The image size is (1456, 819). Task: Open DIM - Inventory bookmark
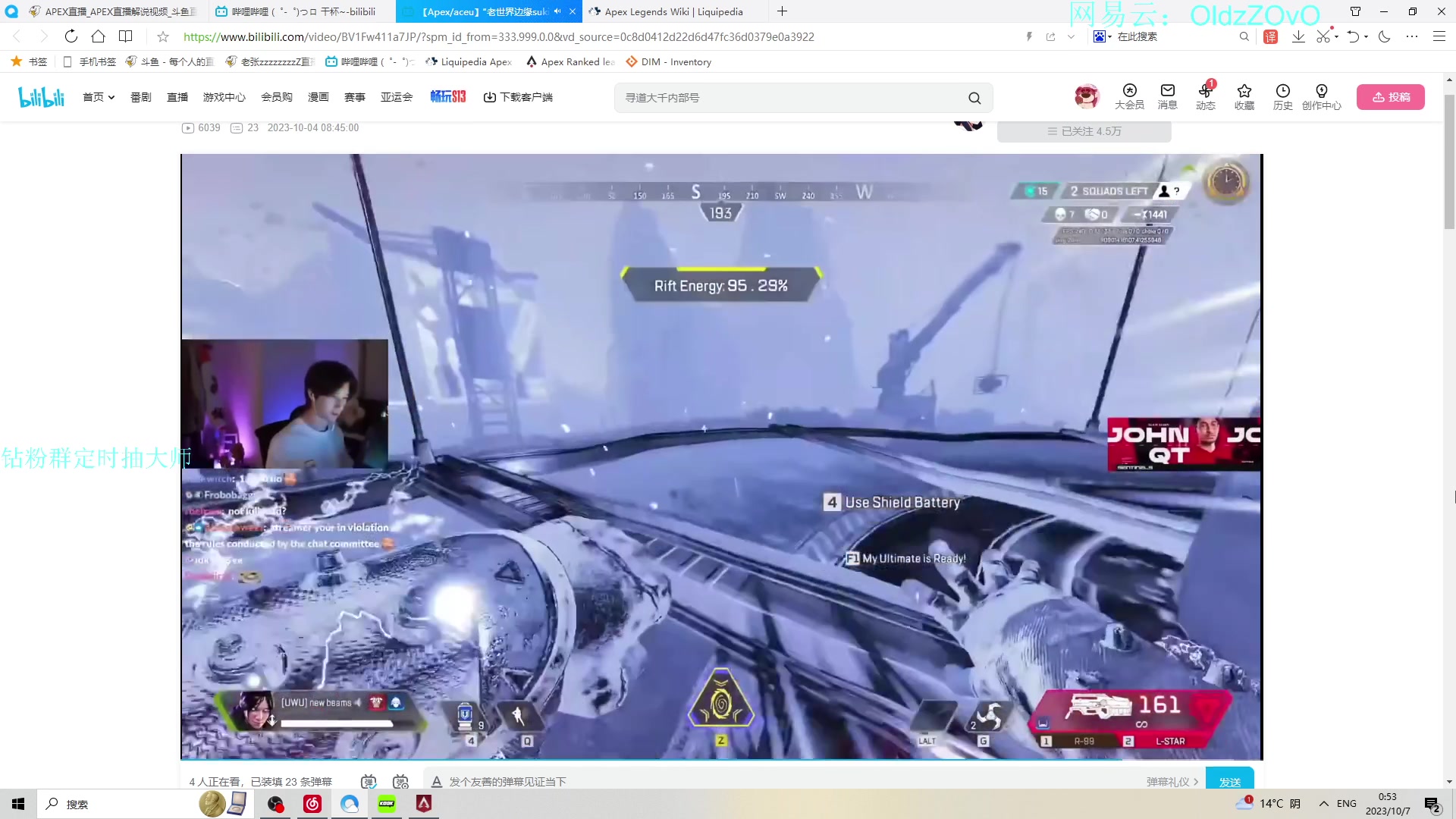tap(668, 61)
